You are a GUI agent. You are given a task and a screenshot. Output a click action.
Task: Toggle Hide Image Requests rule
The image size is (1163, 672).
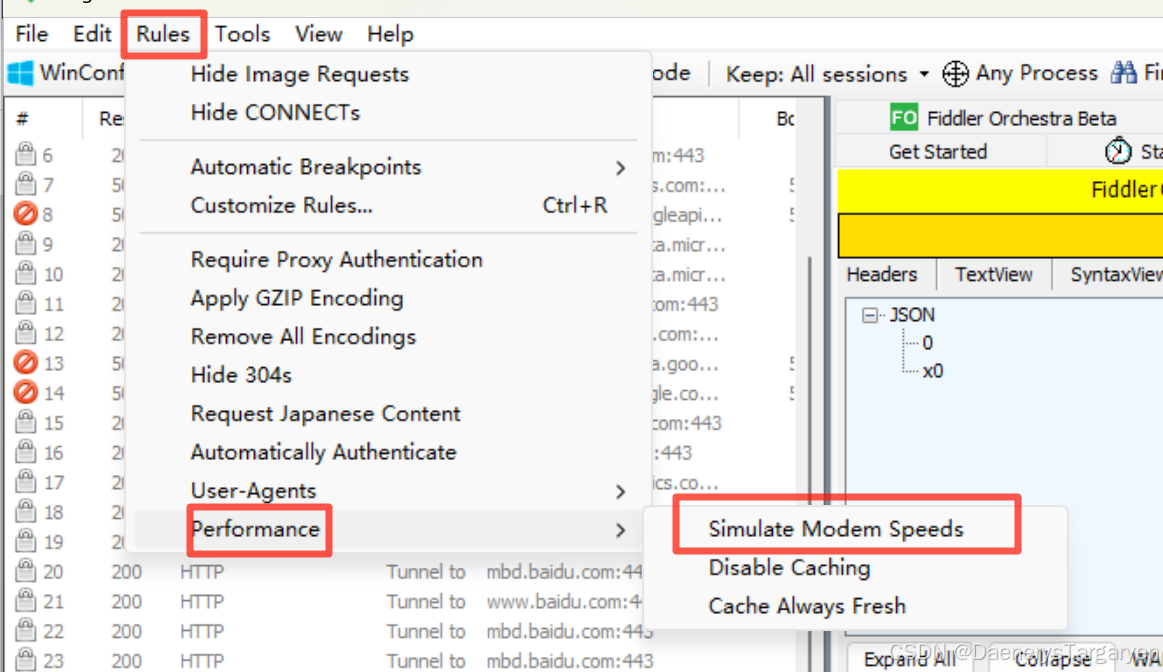point(300,74)
